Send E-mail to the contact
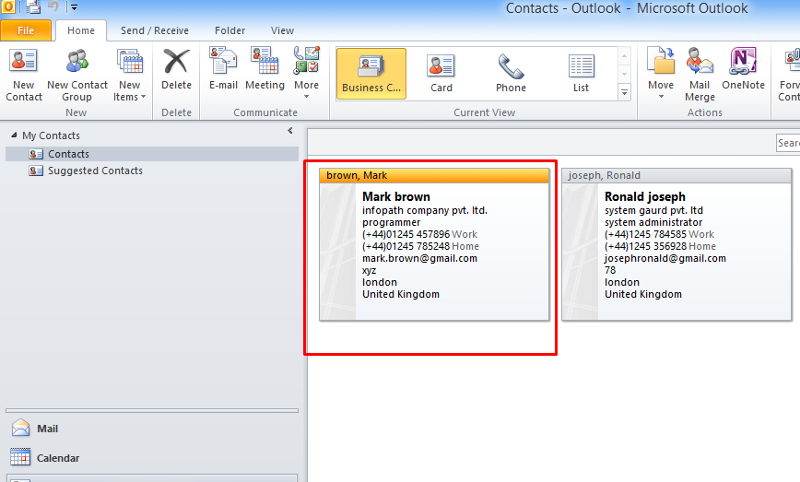The width and height of the screenshot is (800, 482). pos(223,70)
